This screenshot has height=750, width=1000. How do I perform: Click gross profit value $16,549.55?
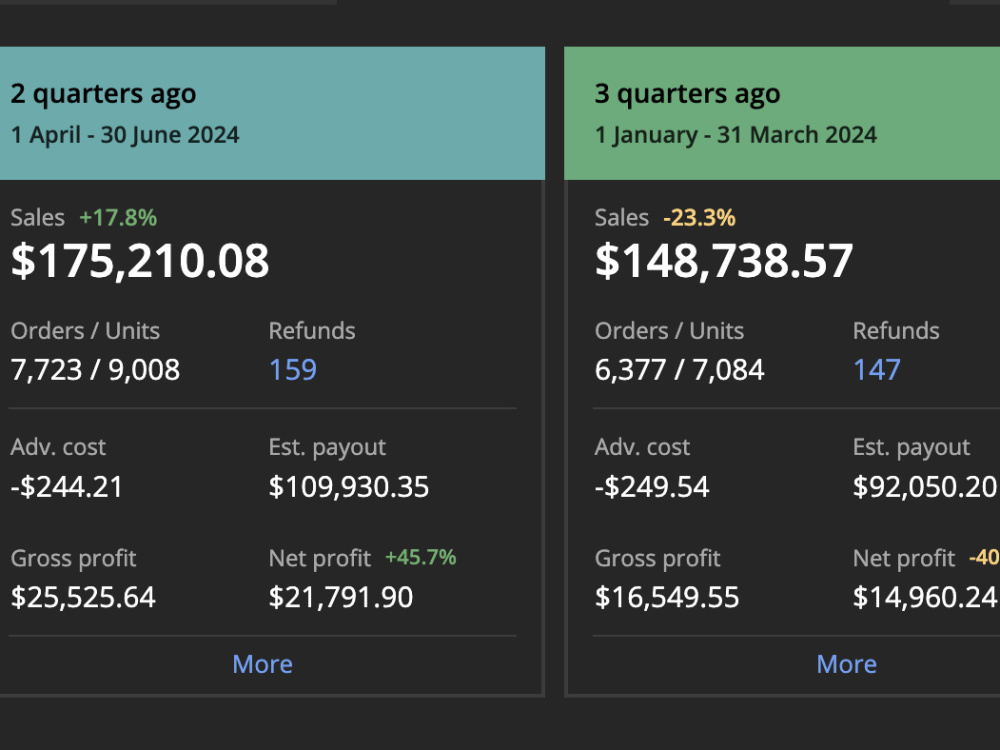point(667,598)
